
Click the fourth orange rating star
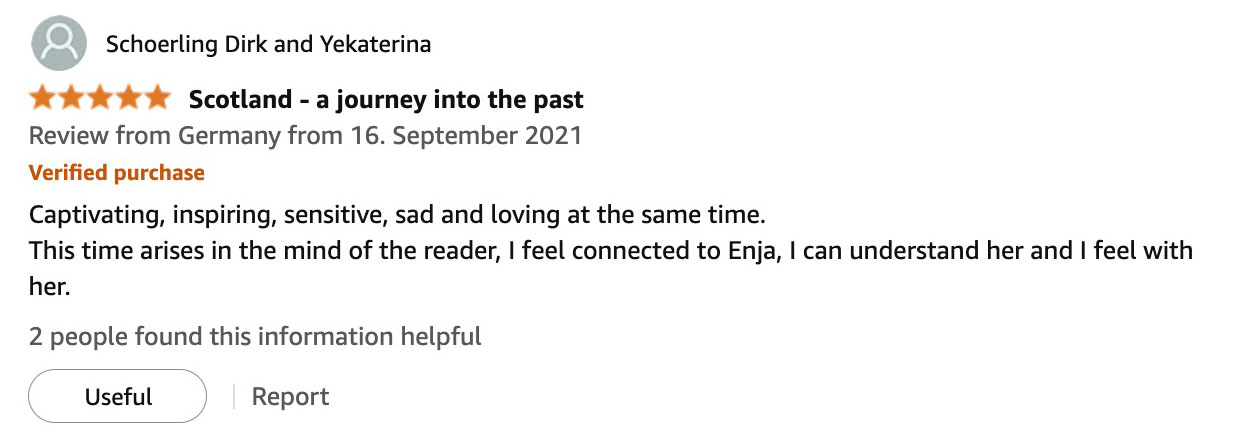(129, 99)
